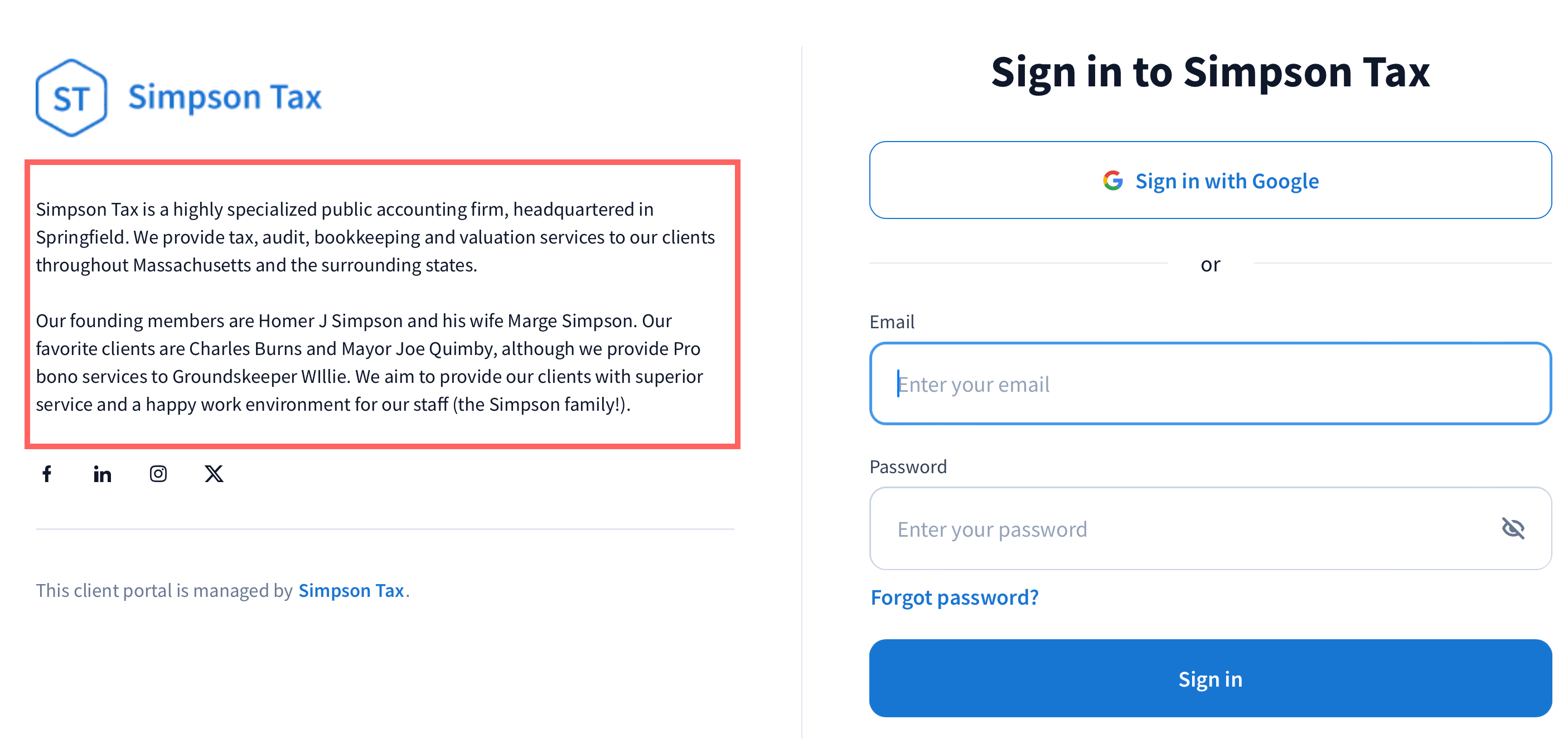Open the Forgot password? link
The image size is (1568, 739).
pos(955,597)
